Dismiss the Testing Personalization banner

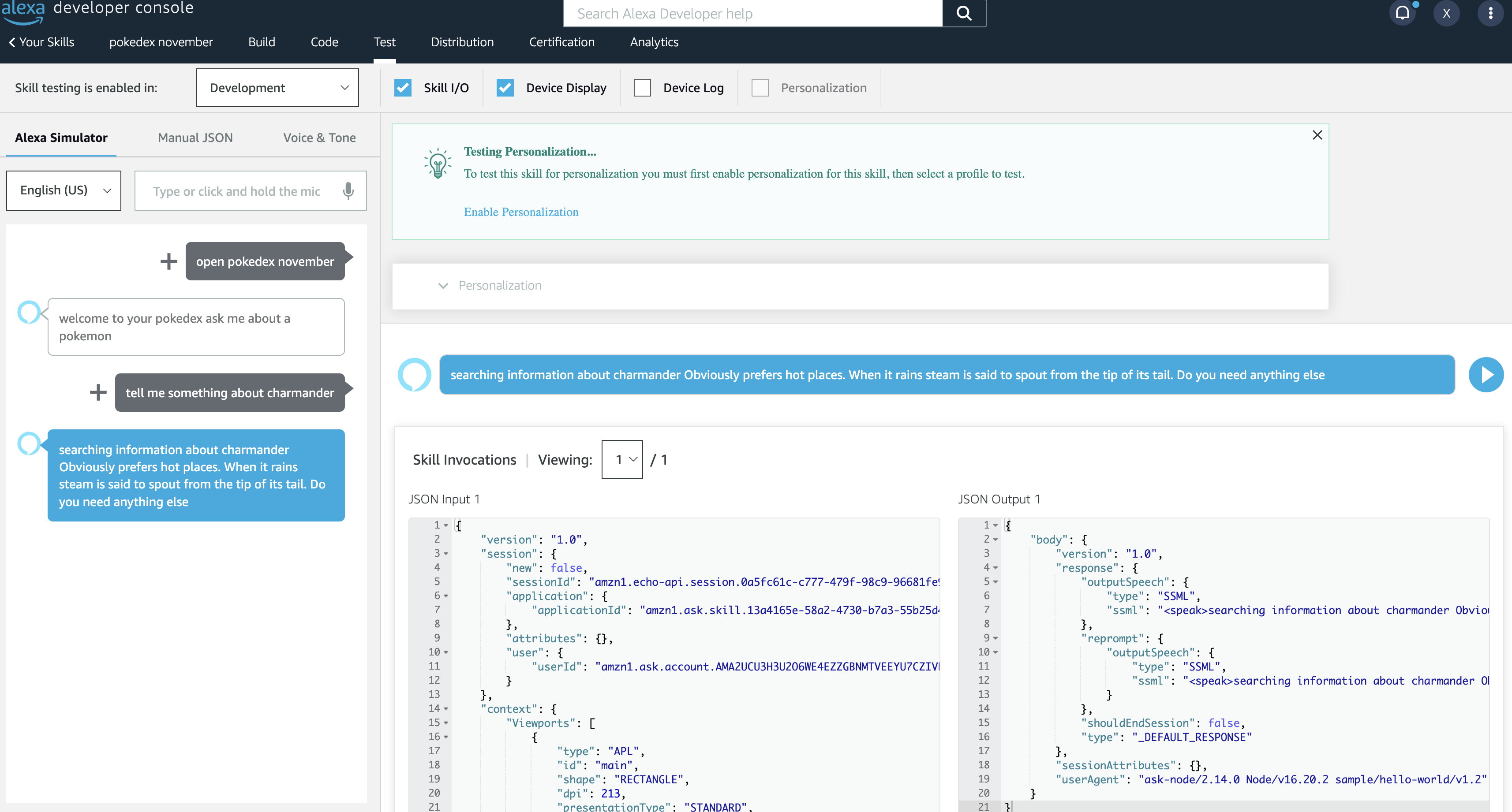[1317, 135]
